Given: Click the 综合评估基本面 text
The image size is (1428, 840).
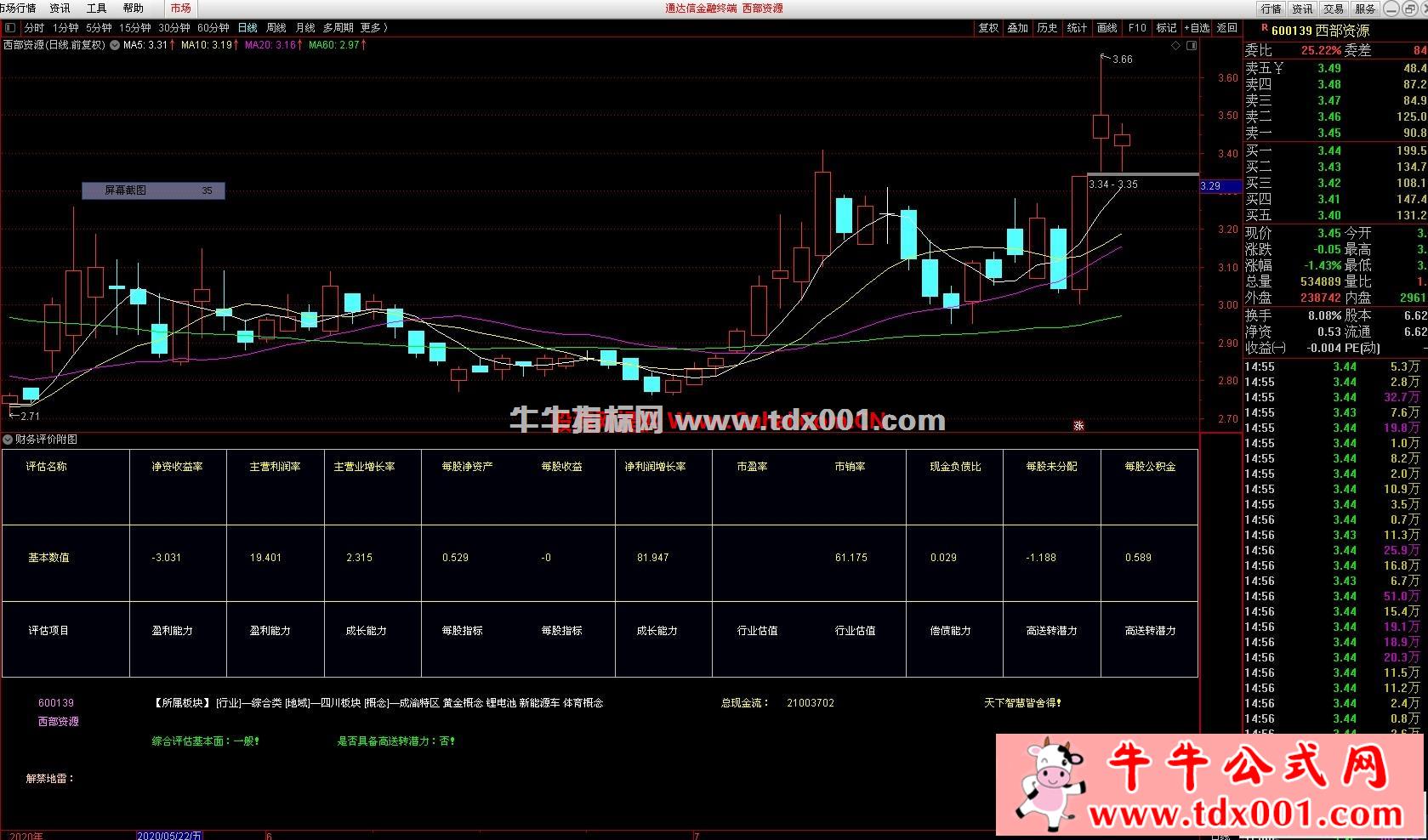Looking at the screenshot, I should tap(205, 741).
